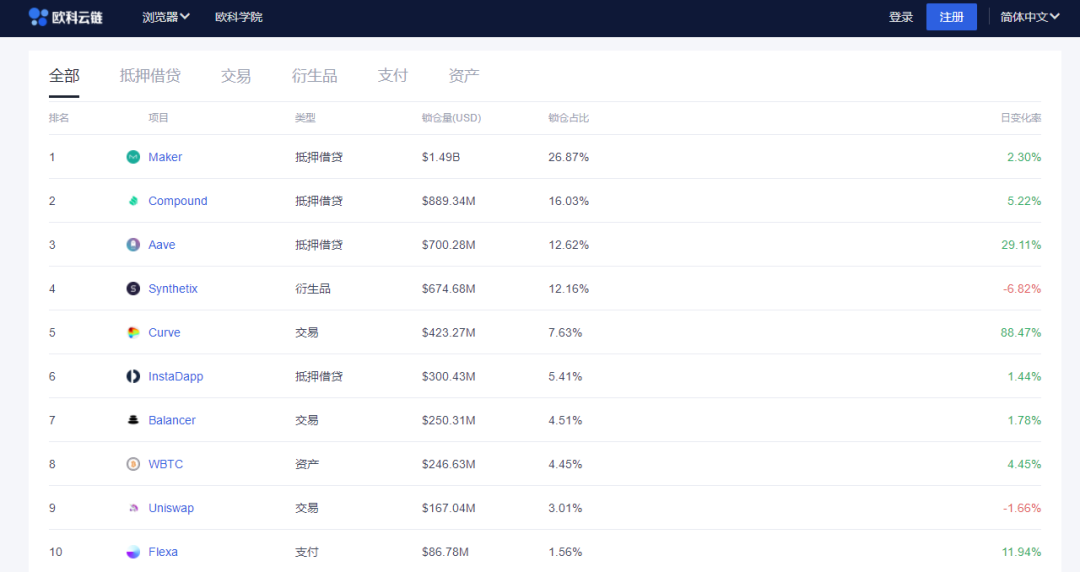Click the 2.30% daily change value

1024,157
